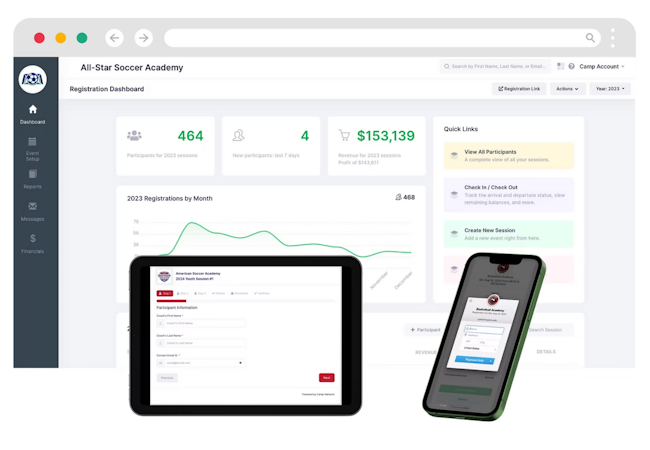This screenshot has height=450, width=650.
Task: Click the red Next button on tablet
Action: (x=327, y=378)
